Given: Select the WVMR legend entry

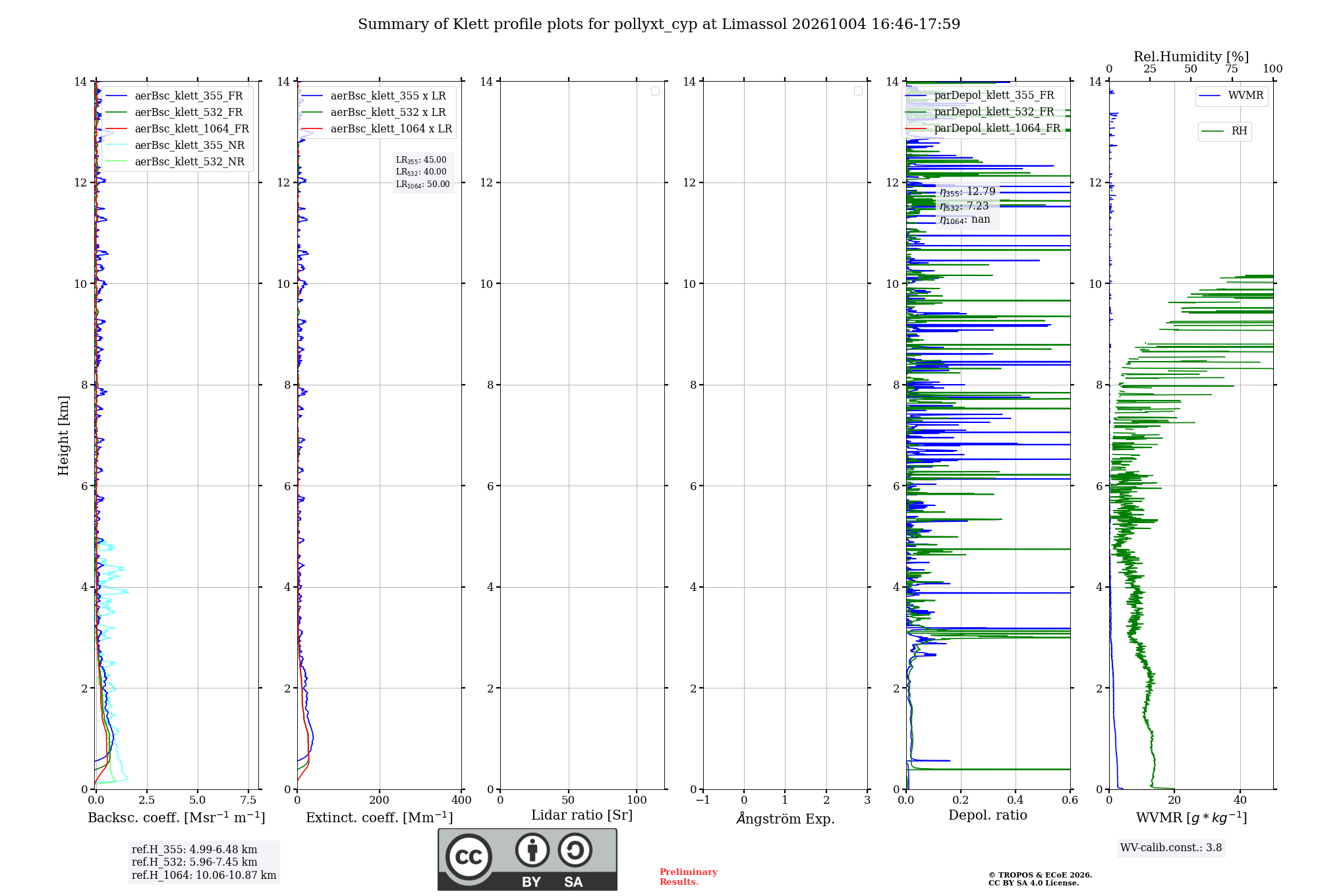Looking at the screenshot, I should click(x=1232, y=96).
